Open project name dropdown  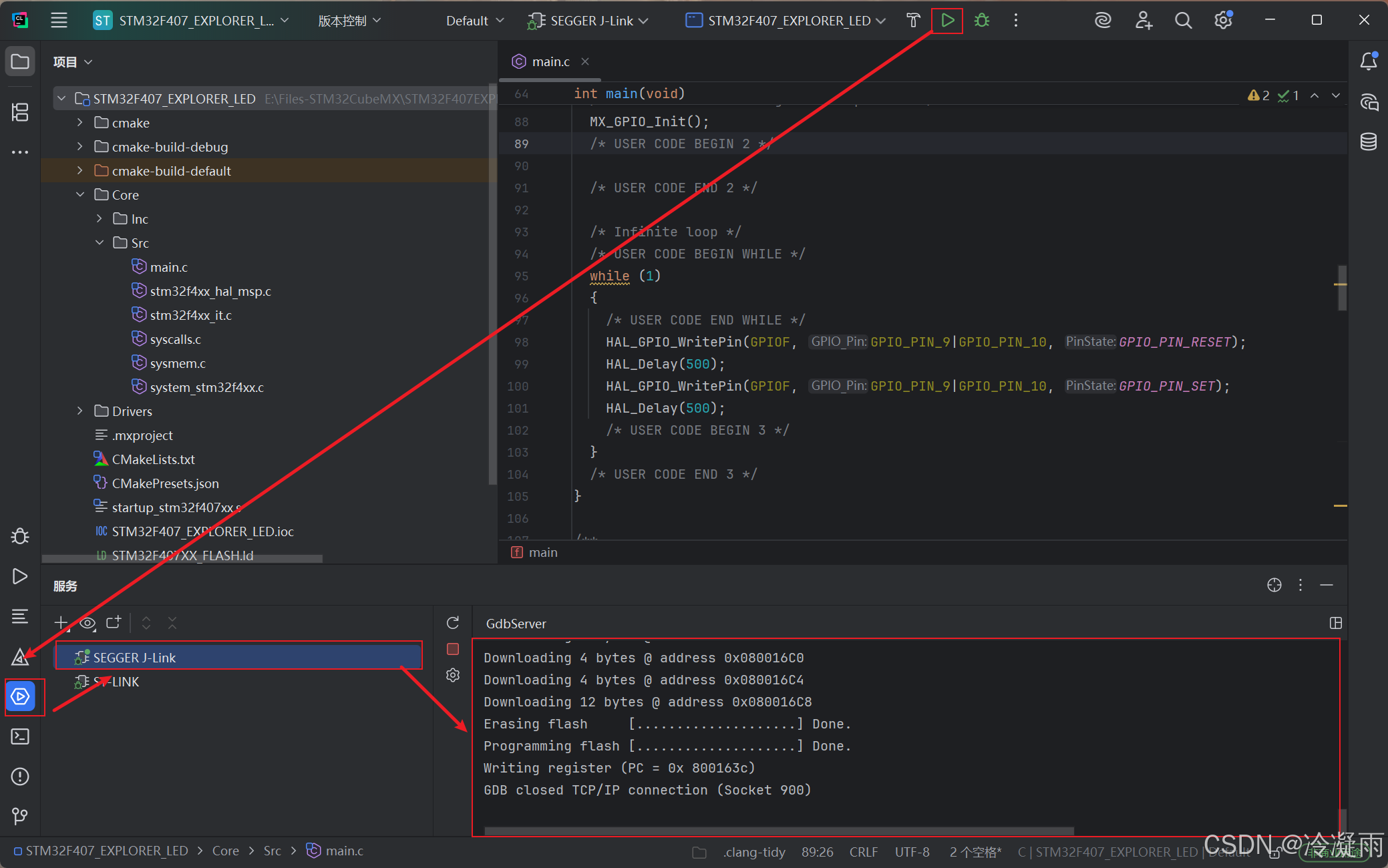pyautogui.click(x=191, y=21)
